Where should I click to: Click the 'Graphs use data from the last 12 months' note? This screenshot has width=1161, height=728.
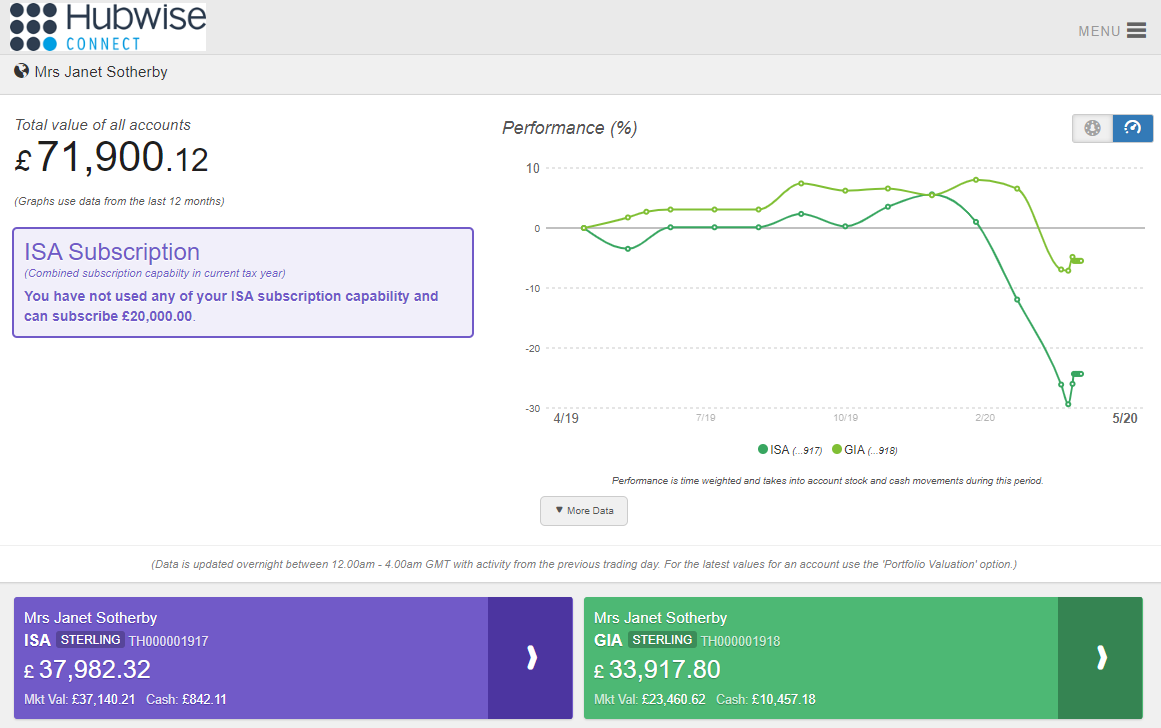point(119,201)
